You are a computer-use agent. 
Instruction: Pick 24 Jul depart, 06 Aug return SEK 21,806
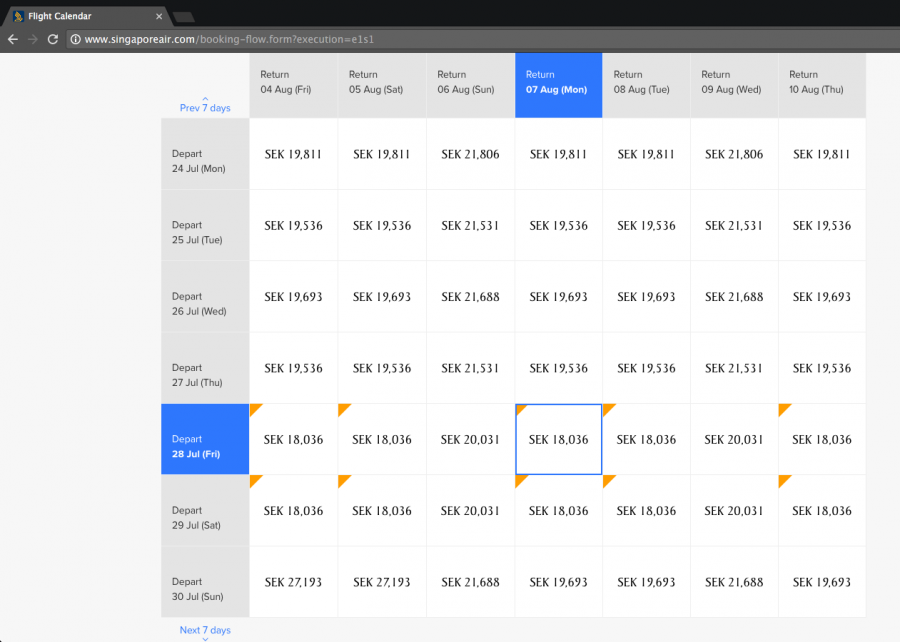pos(470,154)
